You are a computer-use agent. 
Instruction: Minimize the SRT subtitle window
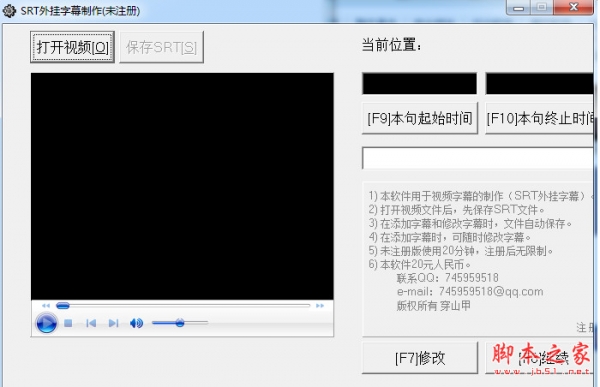pos(518,7)
